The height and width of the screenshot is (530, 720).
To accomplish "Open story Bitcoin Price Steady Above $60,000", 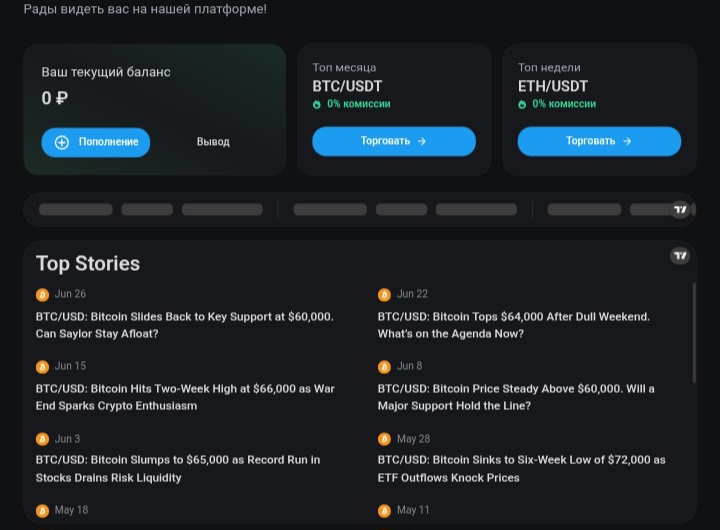I will pyautogui.click(x=516, y=397).
